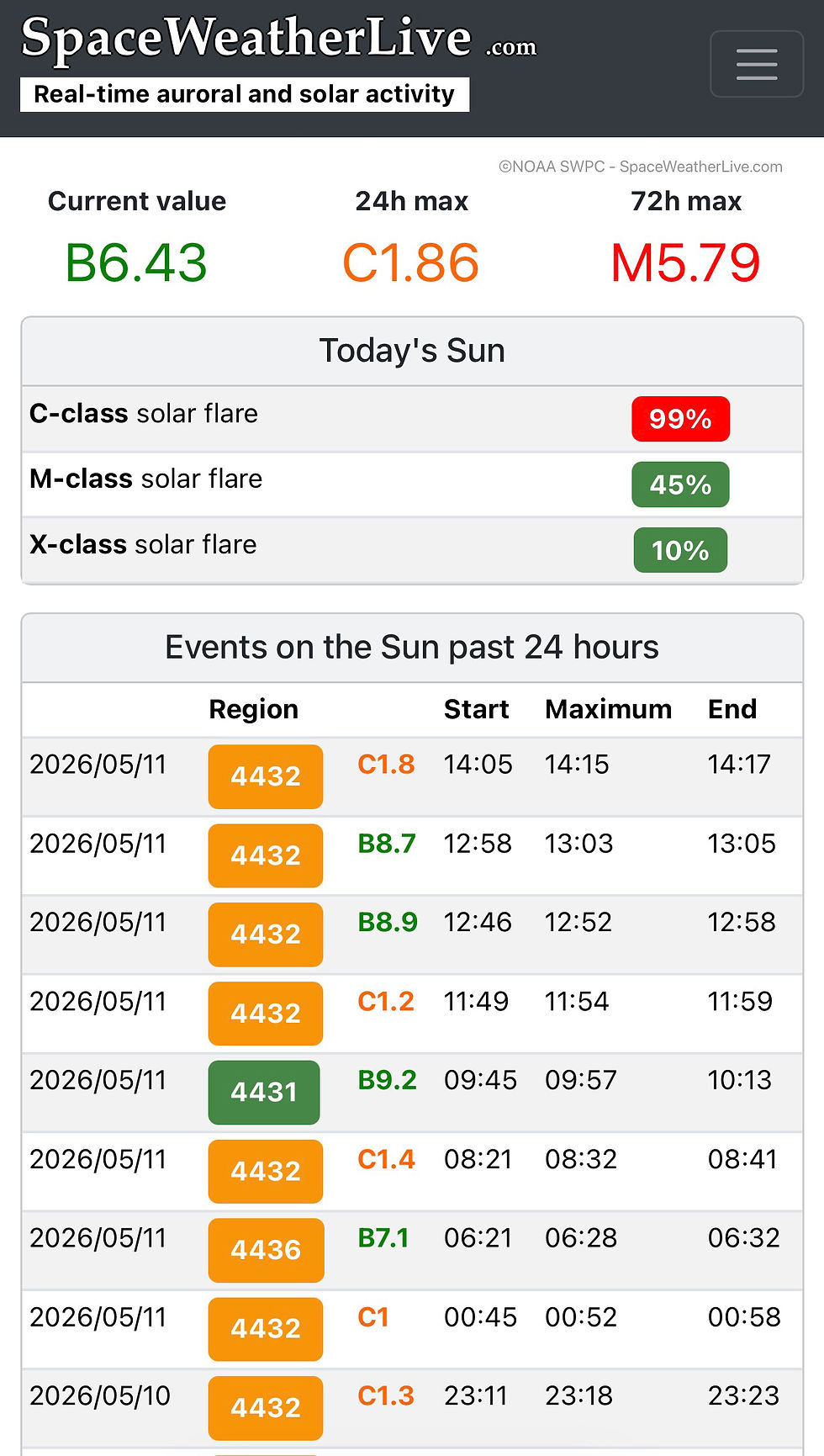Open green region 4431 badge

point(264,1092)
